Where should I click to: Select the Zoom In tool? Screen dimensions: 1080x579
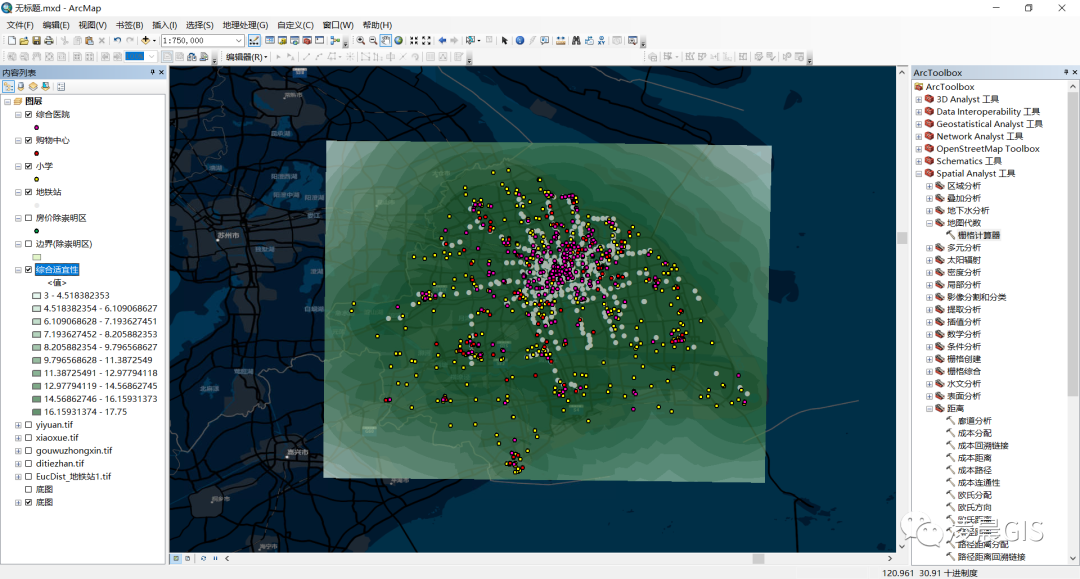[x=361, y=41]
